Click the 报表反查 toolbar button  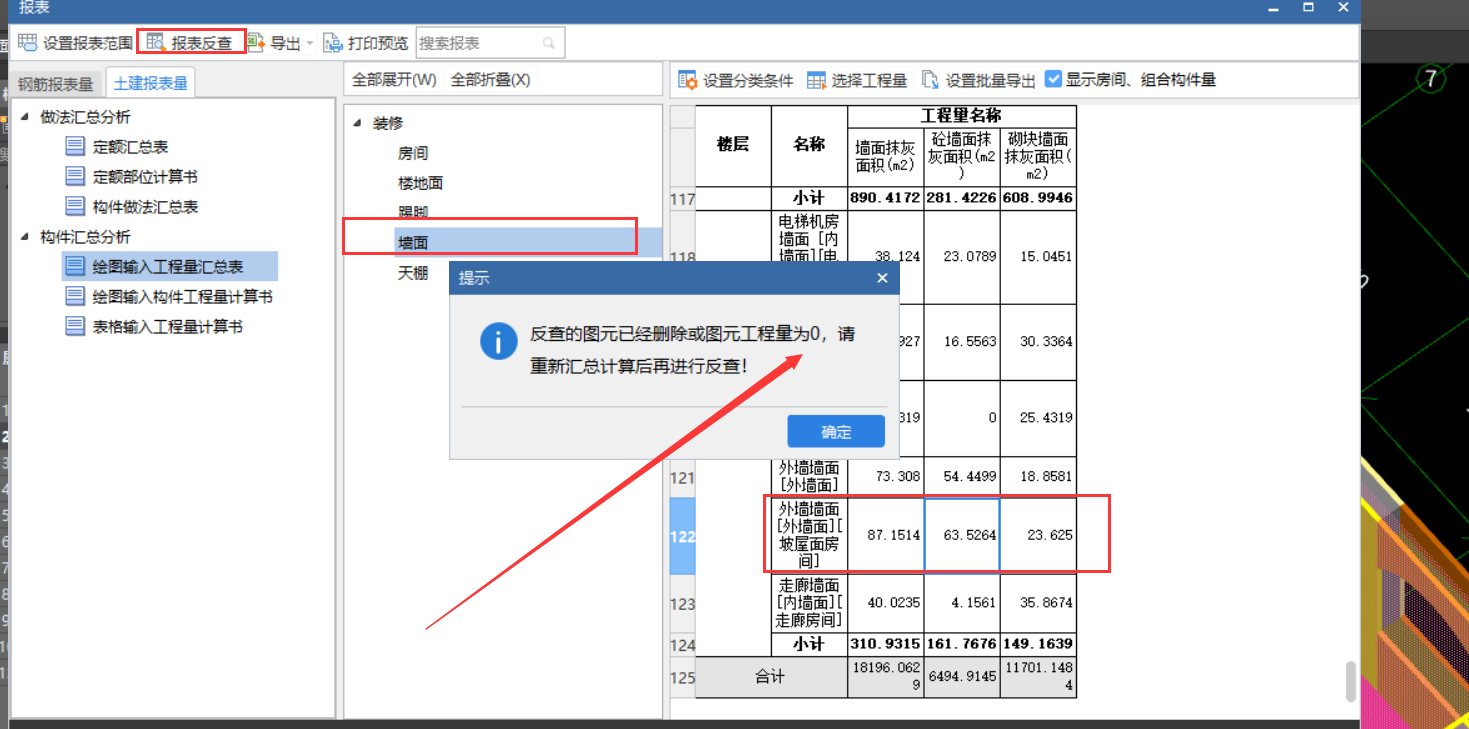coord(190,43)
